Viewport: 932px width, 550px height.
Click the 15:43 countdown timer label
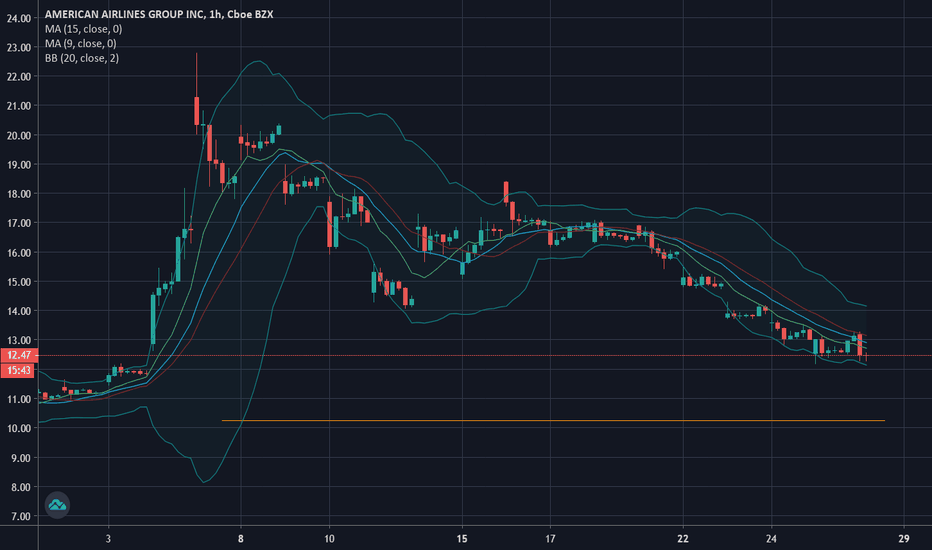(x=19, y=370)
